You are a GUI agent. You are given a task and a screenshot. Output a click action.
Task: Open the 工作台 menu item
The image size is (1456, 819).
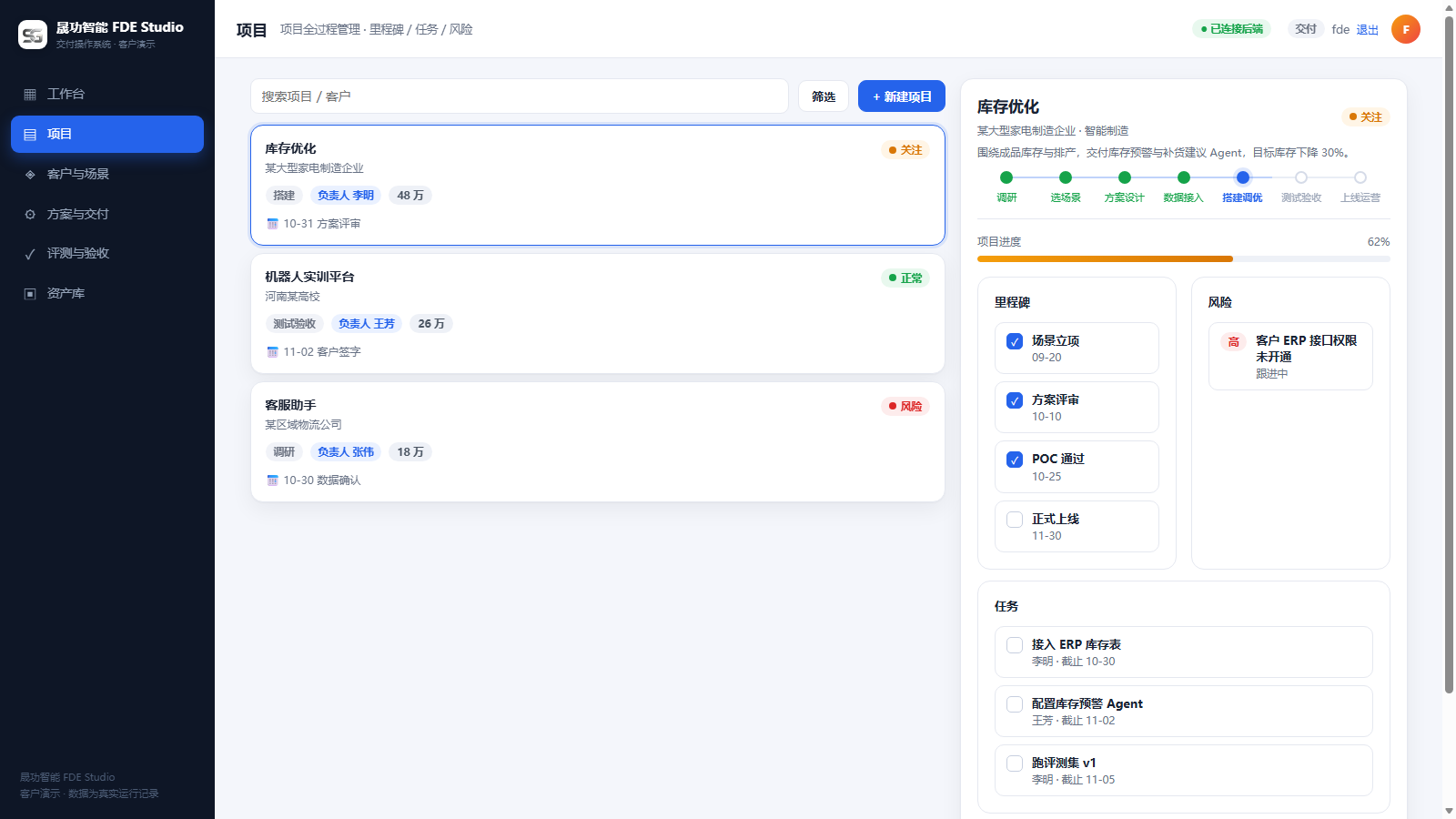pyautogui.click(x=107, y=95)
